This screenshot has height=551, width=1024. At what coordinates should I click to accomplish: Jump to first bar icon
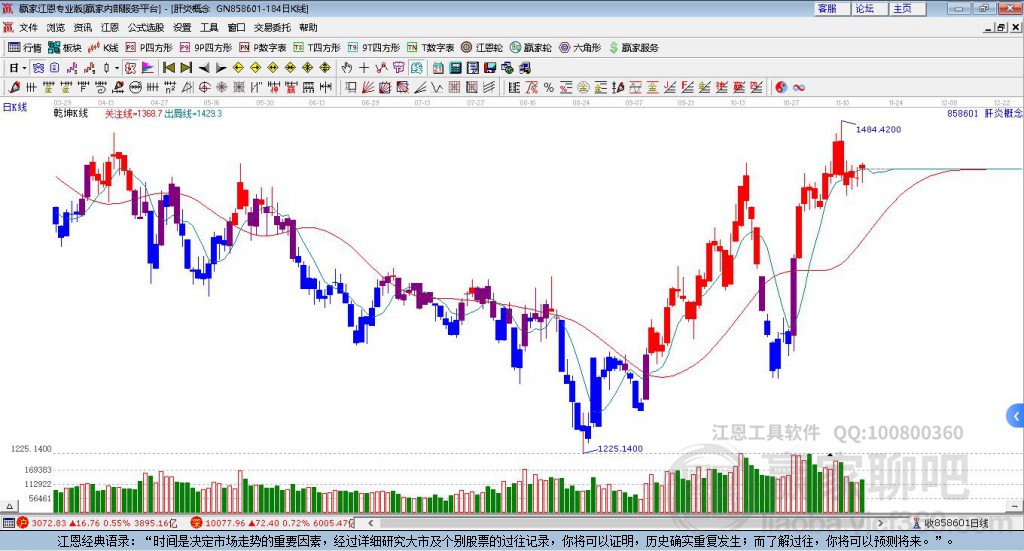pos(168,68)
